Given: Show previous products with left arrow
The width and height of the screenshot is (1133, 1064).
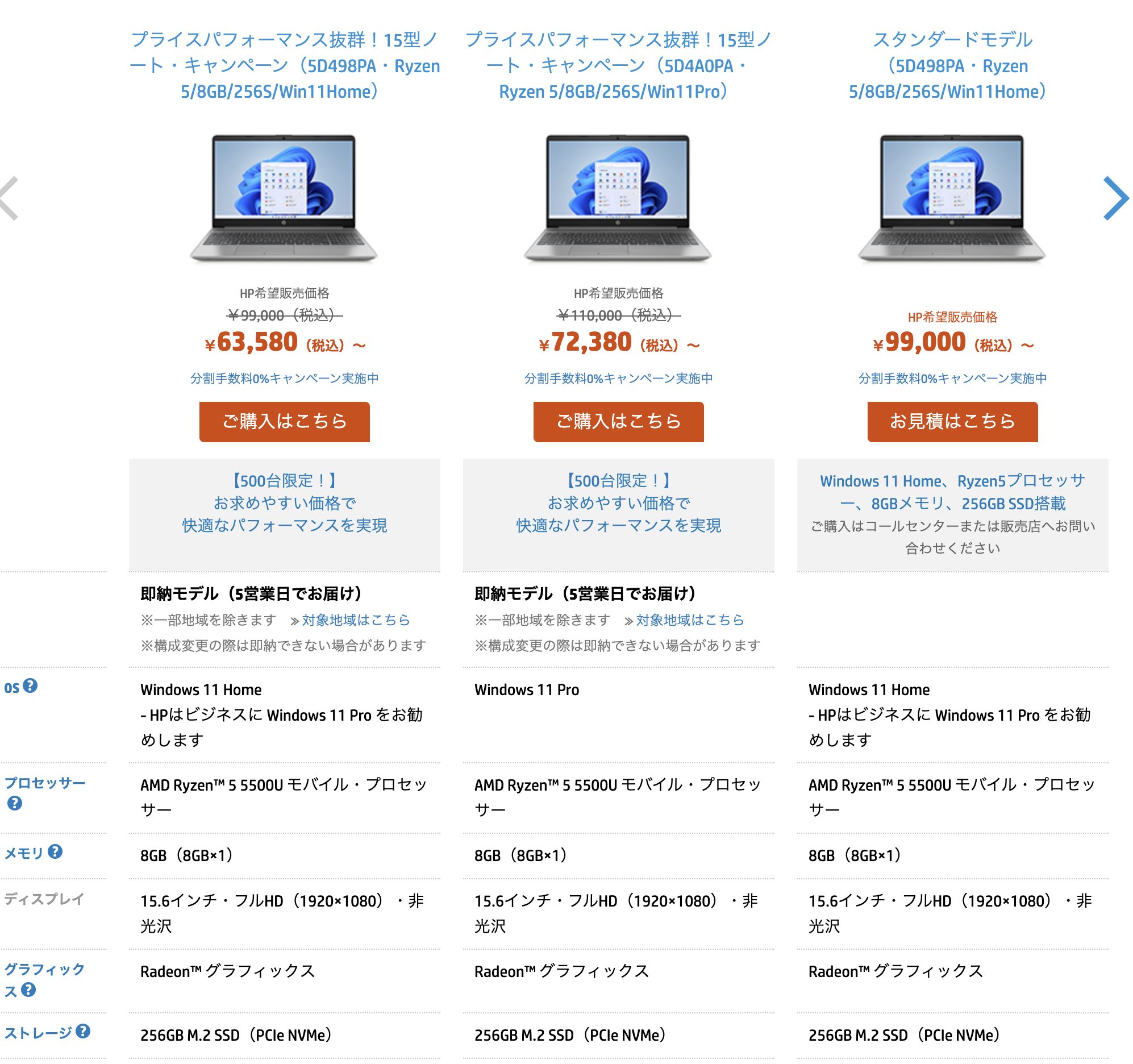Looking at the screenshot, I should pos(9,198).
